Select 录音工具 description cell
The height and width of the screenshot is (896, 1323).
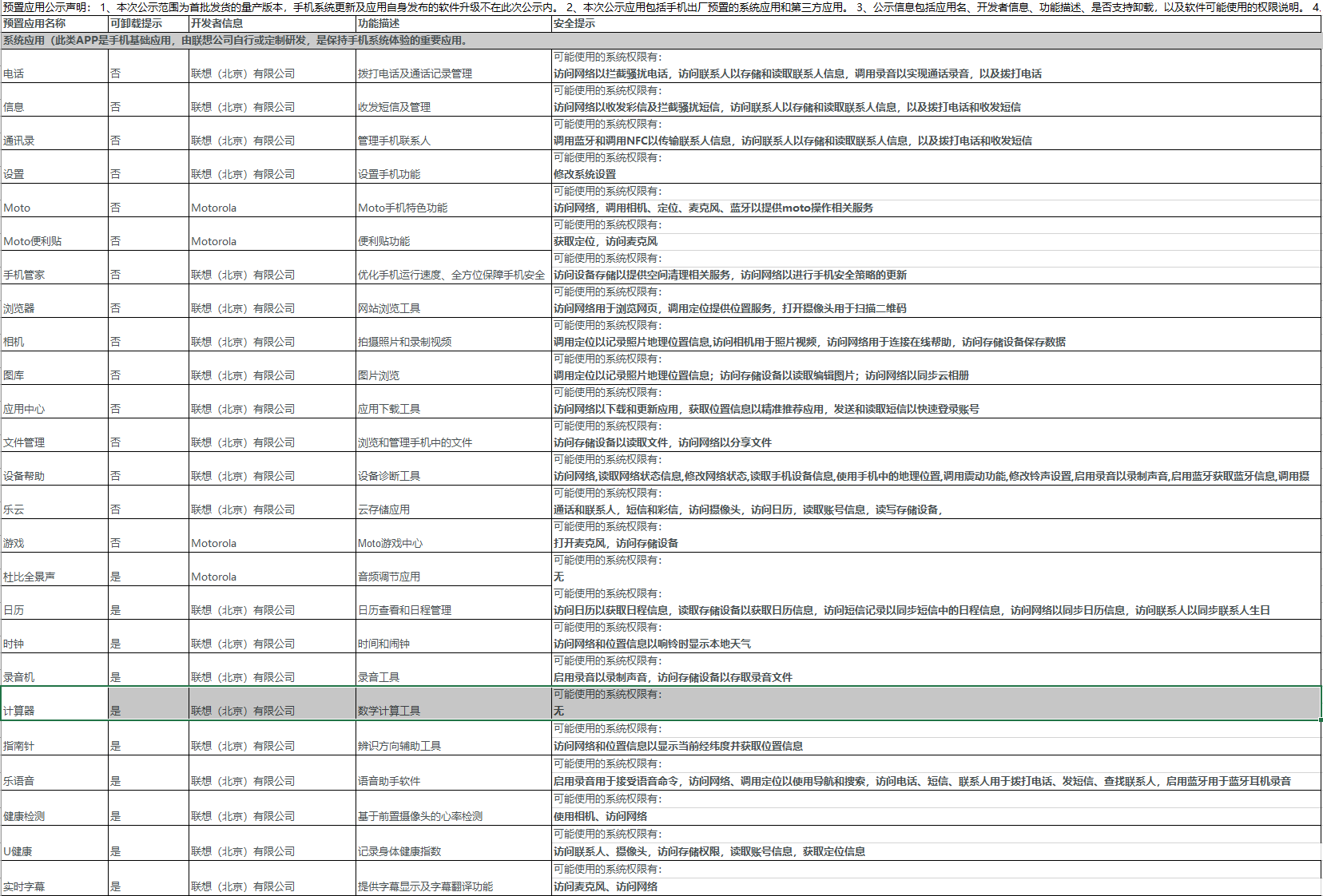tap(454, 670)
